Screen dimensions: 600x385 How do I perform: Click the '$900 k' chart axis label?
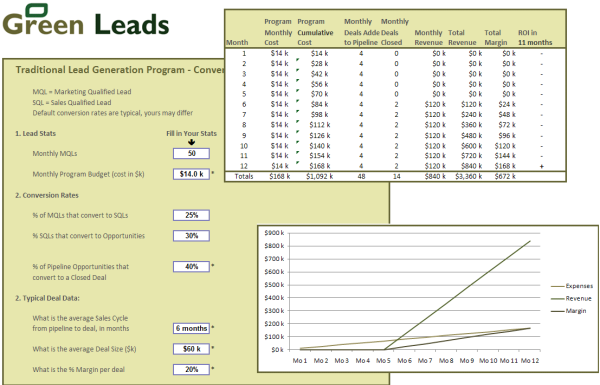click(274, 233)
